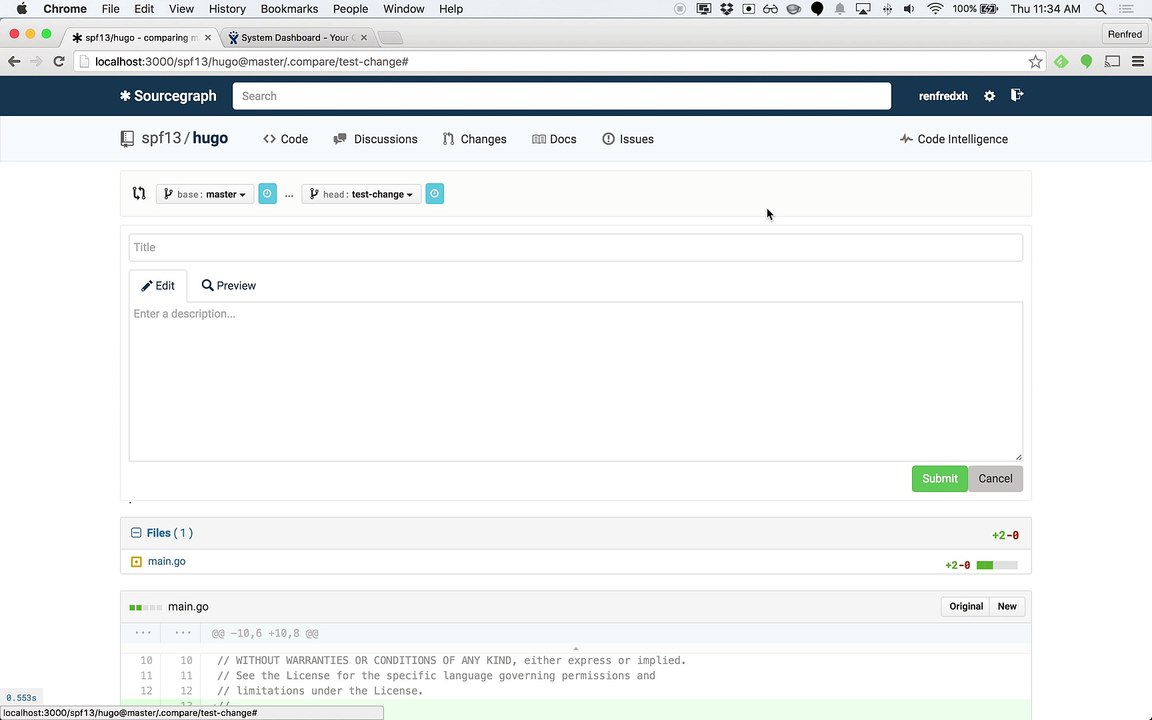Screen dimensions: 1152x720
Task: Open the Chrome View menu
Action: click(x=181, y=9)
